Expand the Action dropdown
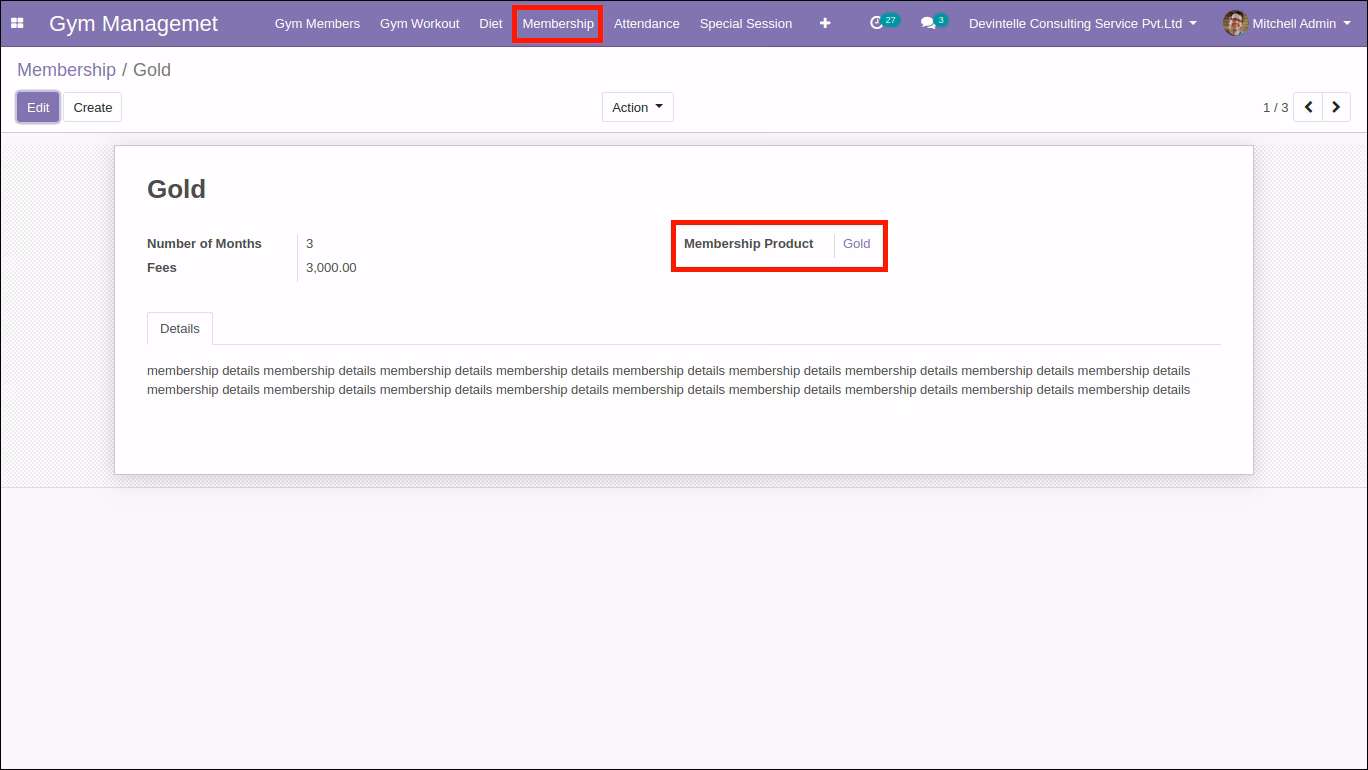Screen dimensions: 1368x770 pyautogui.click(x=638, y=107)
